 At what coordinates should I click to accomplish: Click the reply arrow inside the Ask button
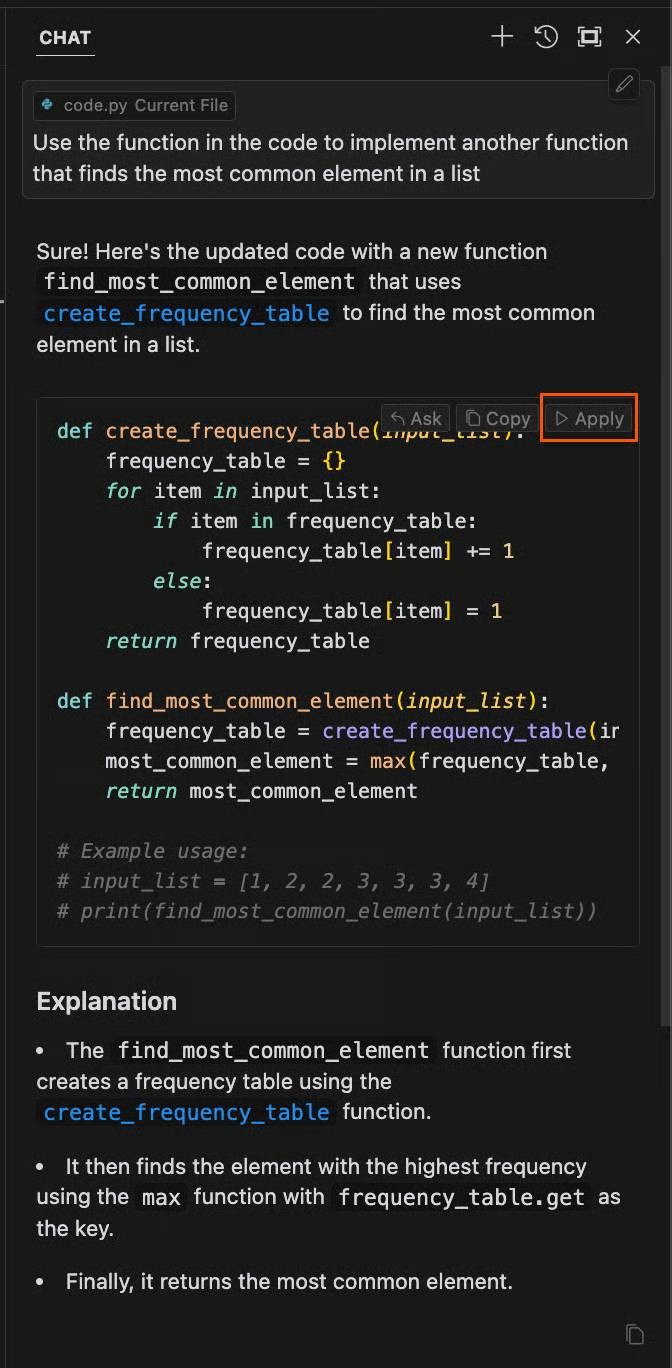click(399, 418)
